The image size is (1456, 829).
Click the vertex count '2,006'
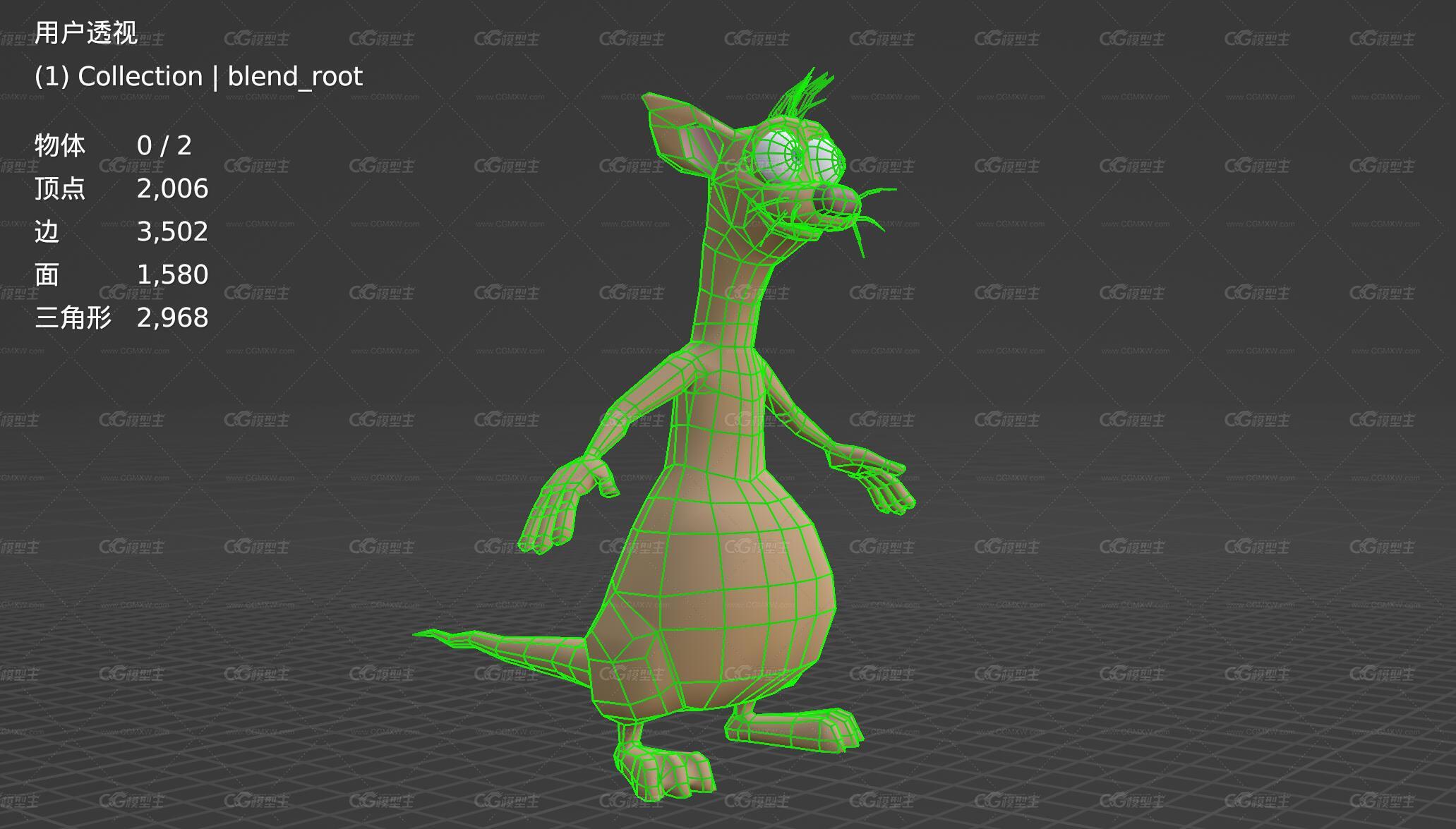tap(172, 189)
